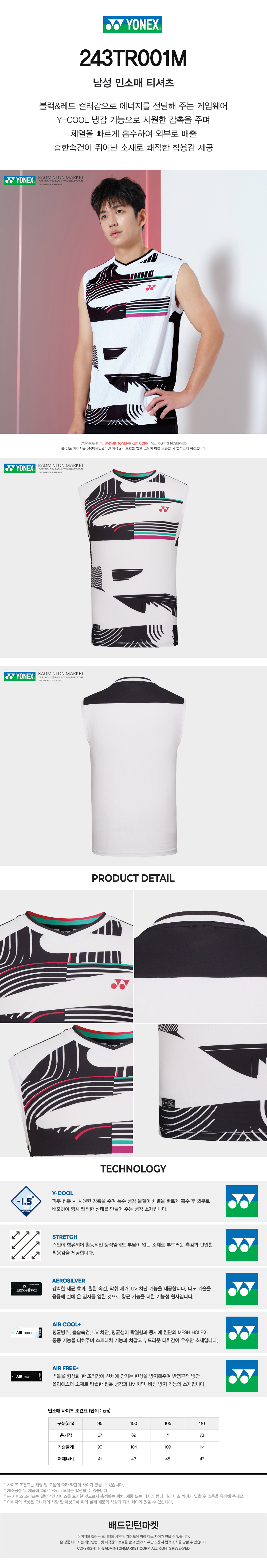Select the 105 size column header
This screenshot has height=1568, width=267.
168,1423
